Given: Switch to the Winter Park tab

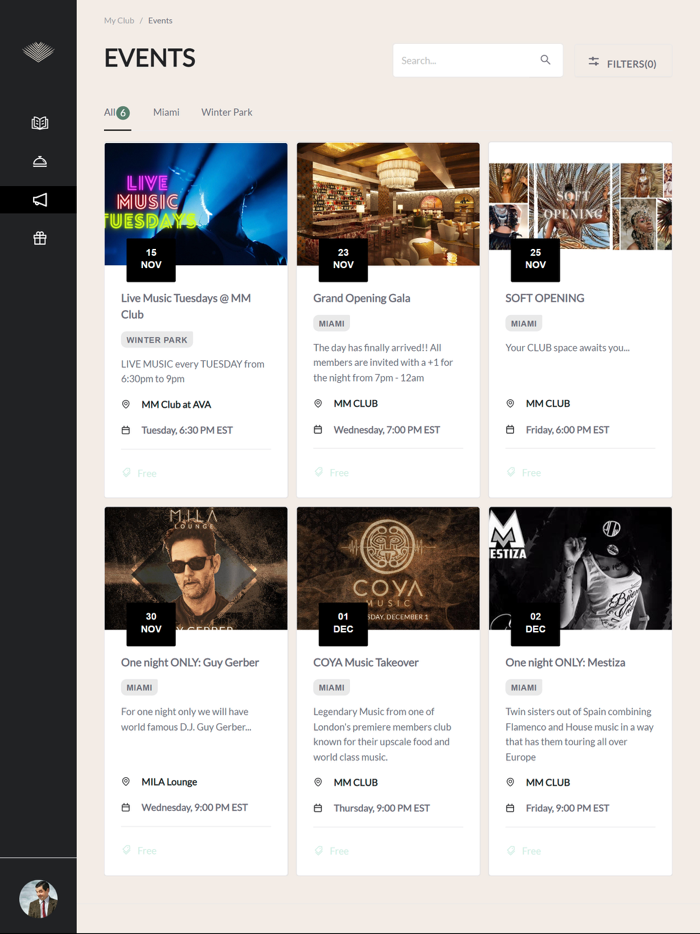Looking at the screenshot, I should 226,112.
